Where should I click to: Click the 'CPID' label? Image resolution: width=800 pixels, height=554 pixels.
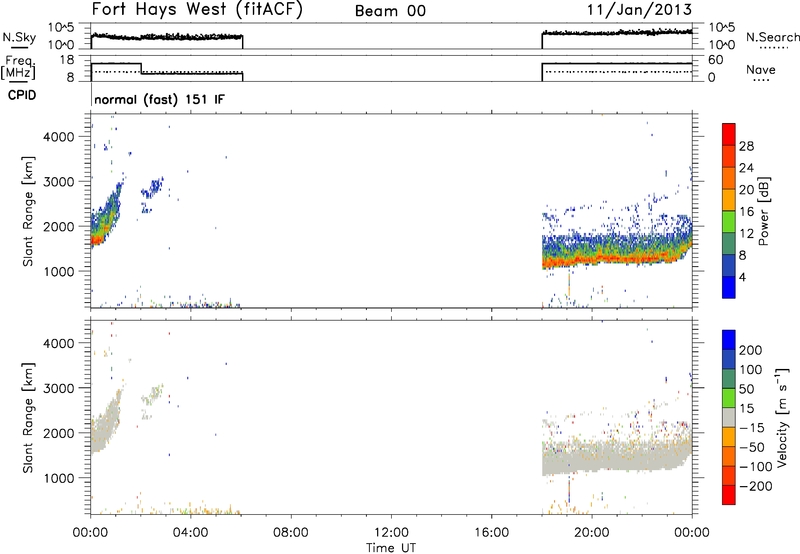[x=22, y=95]
